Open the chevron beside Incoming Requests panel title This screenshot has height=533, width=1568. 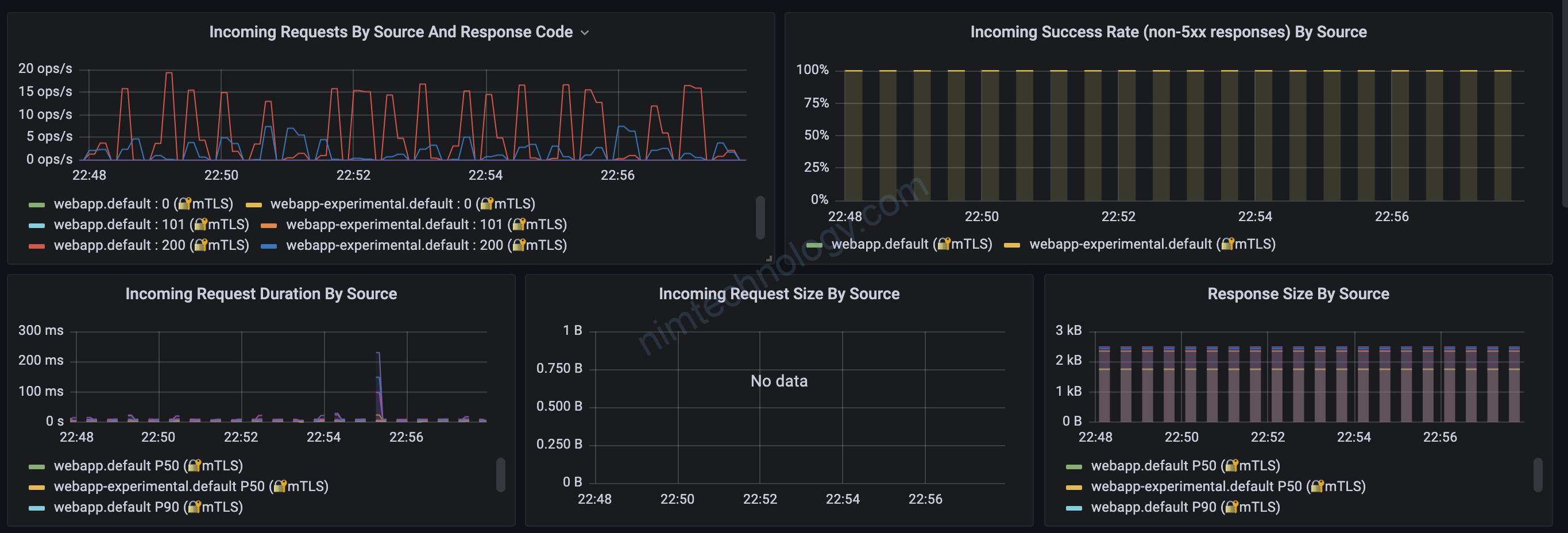[x=584, y=33]
